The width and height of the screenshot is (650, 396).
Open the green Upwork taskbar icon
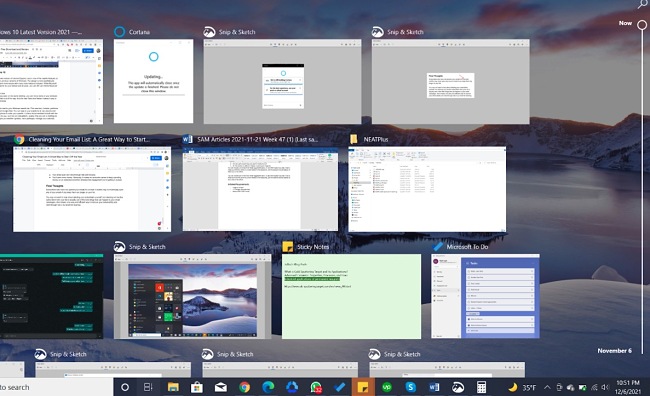(x=387, y=387)
